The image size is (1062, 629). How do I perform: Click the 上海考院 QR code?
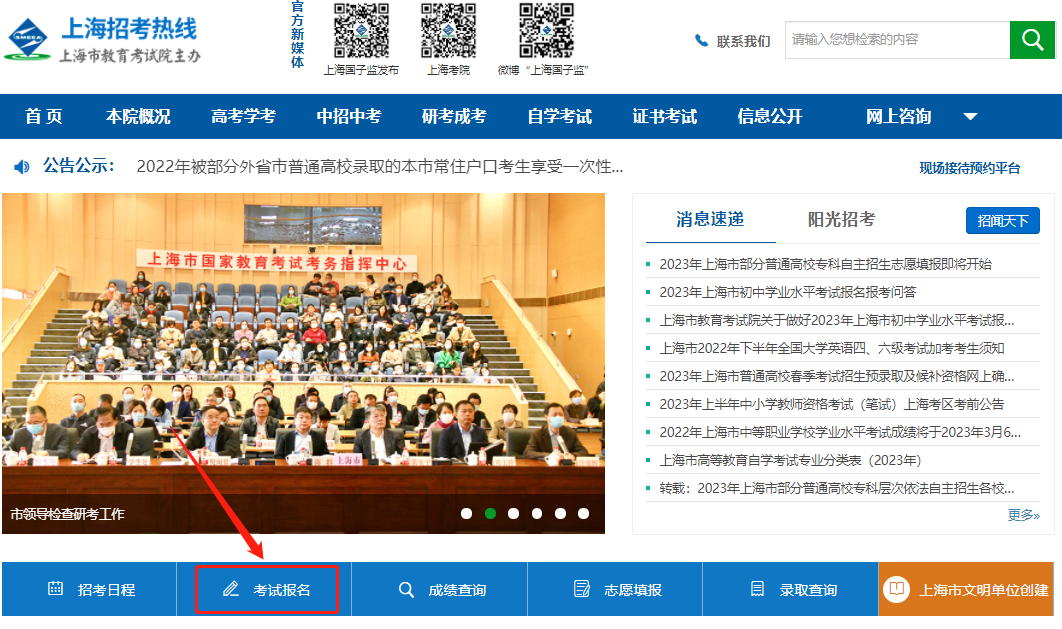point(448,31)
